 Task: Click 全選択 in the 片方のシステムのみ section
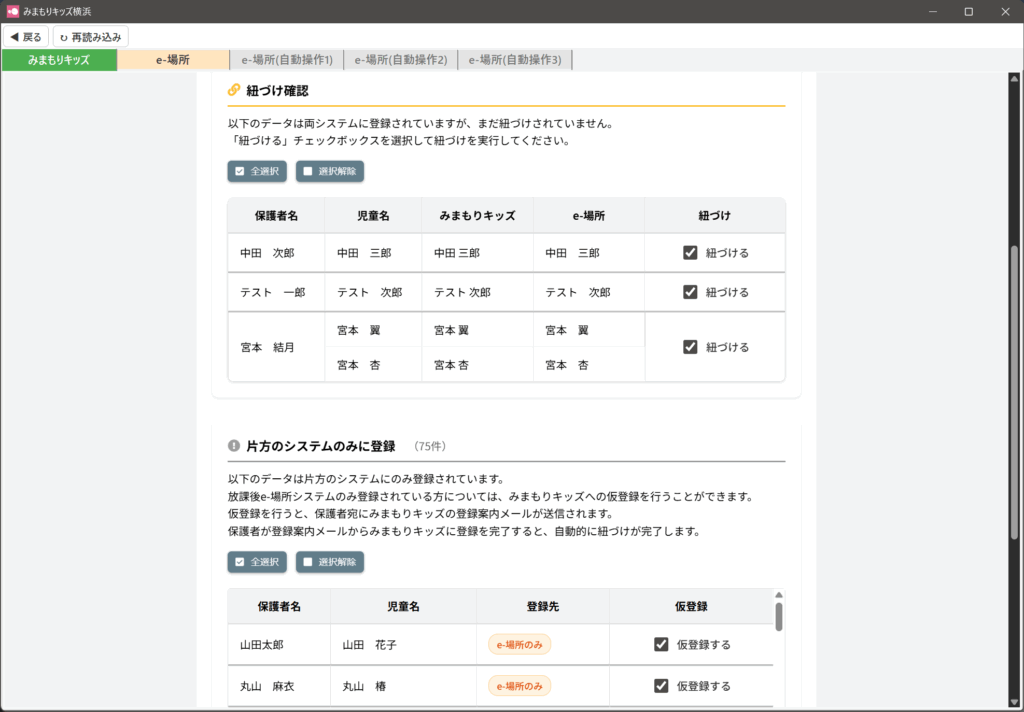coord(257,562)
